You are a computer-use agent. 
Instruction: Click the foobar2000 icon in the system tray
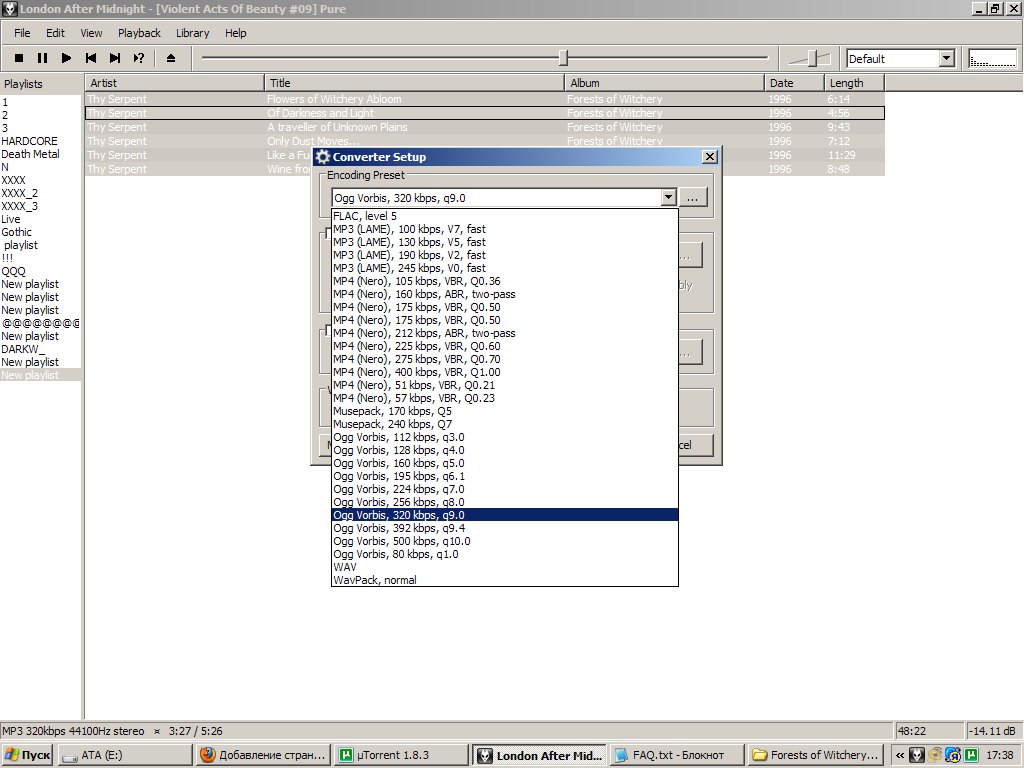coord(918,755)
